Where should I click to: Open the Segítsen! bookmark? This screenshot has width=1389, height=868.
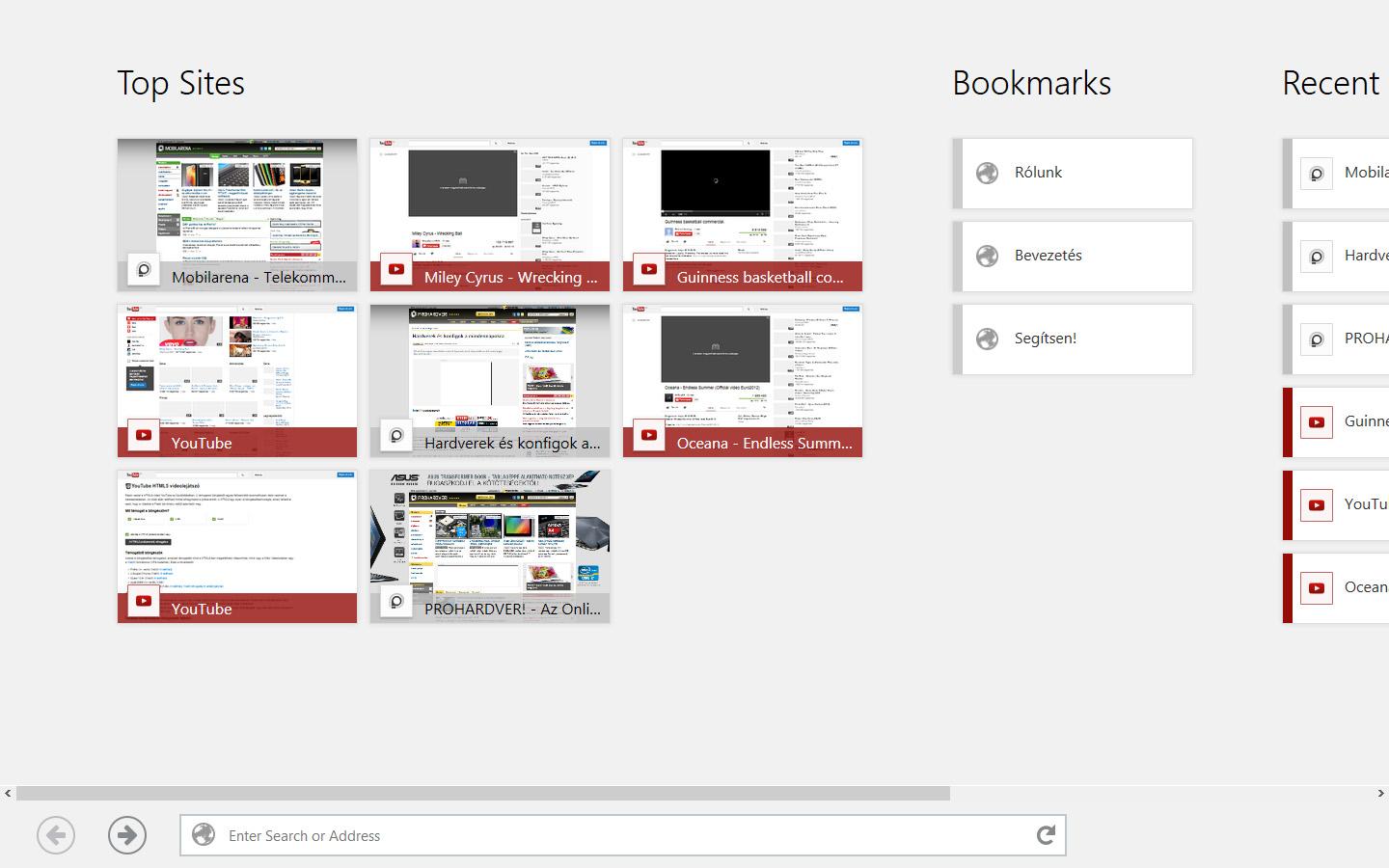1073,339
